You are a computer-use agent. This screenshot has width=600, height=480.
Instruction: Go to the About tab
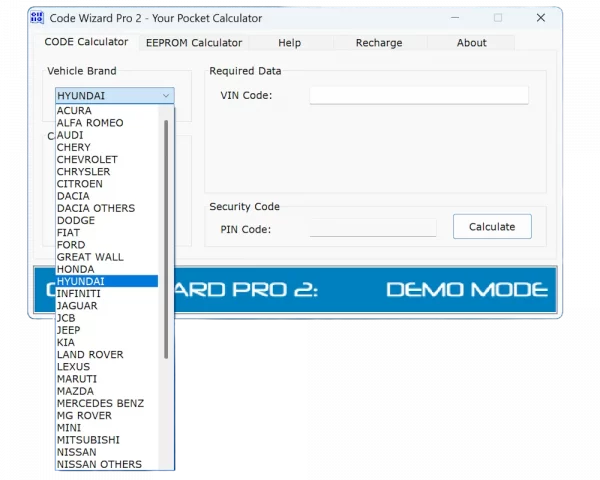tap(471, 43)
